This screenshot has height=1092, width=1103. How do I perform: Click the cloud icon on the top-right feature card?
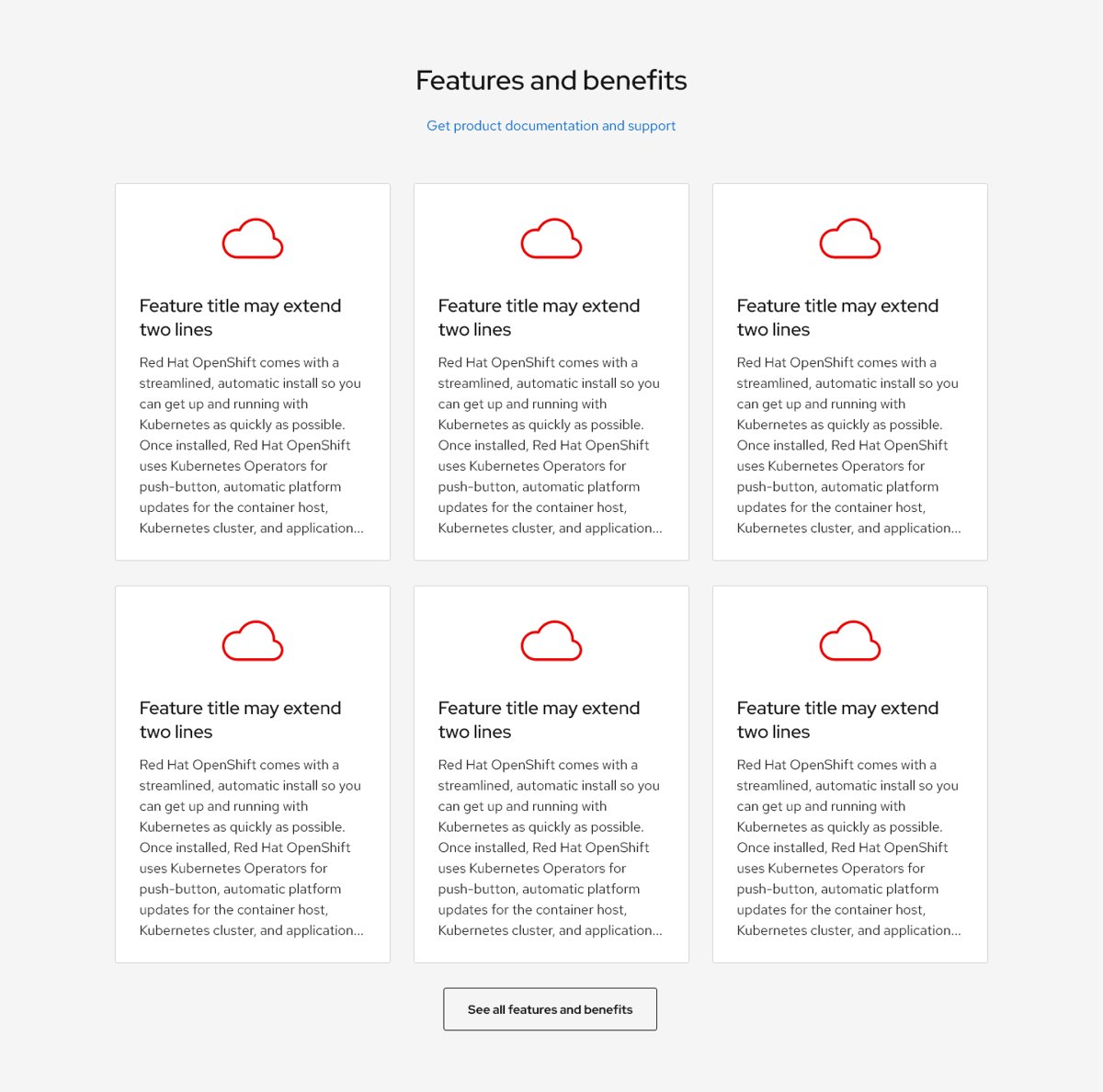click(849, 239)
